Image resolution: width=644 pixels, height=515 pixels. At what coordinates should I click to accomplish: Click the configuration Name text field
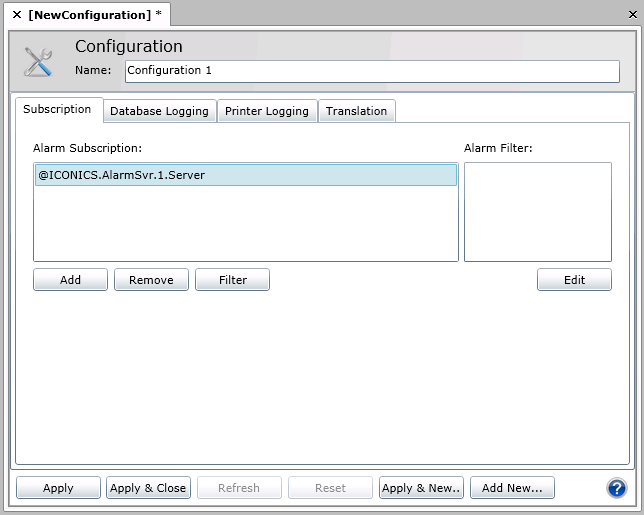pyautogui.click(x=372, y=71)
